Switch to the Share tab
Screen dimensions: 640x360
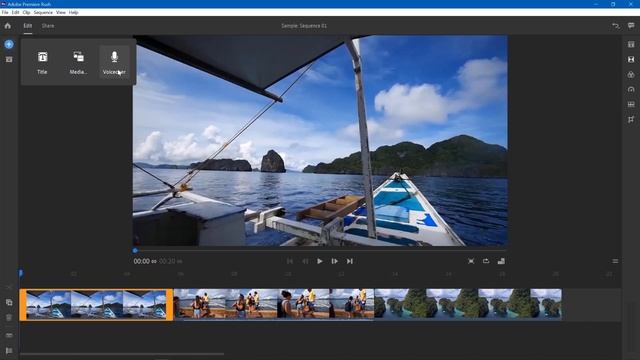click(x=48, y=26)
